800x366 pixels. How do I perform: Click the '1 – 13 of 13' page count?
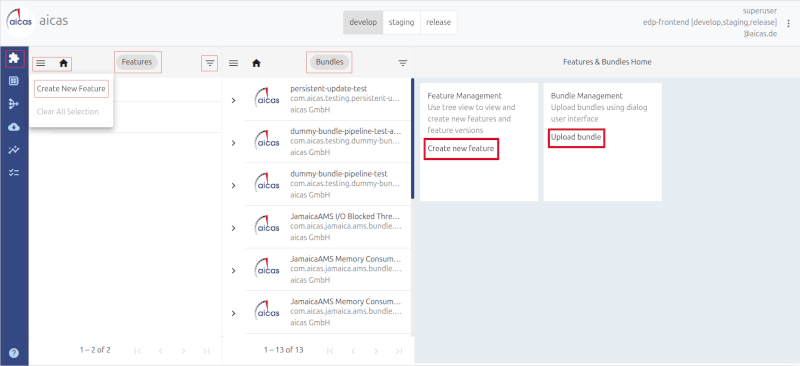[x=283, y=350]
